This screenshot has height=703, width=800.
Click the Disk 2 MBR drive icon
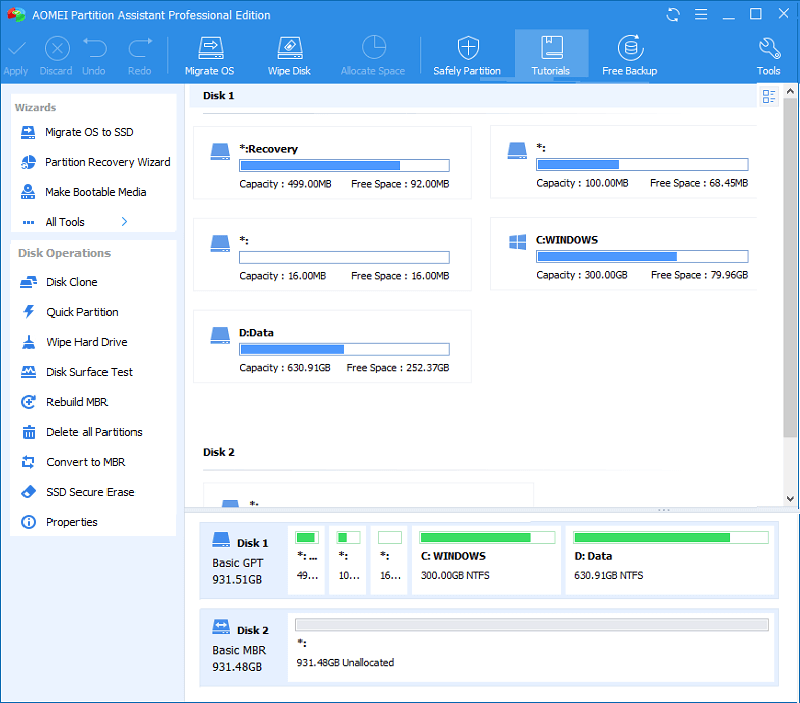coord(221,627)
